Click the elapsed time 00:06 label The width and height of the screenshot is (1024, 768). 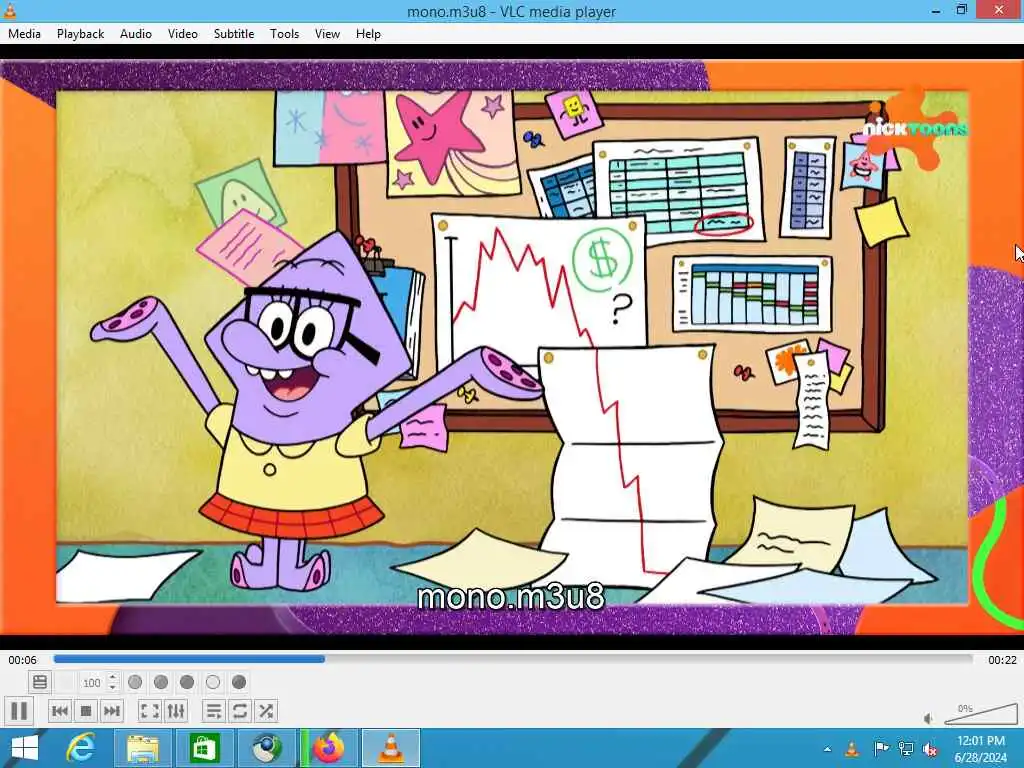click(x=22, y=660)
